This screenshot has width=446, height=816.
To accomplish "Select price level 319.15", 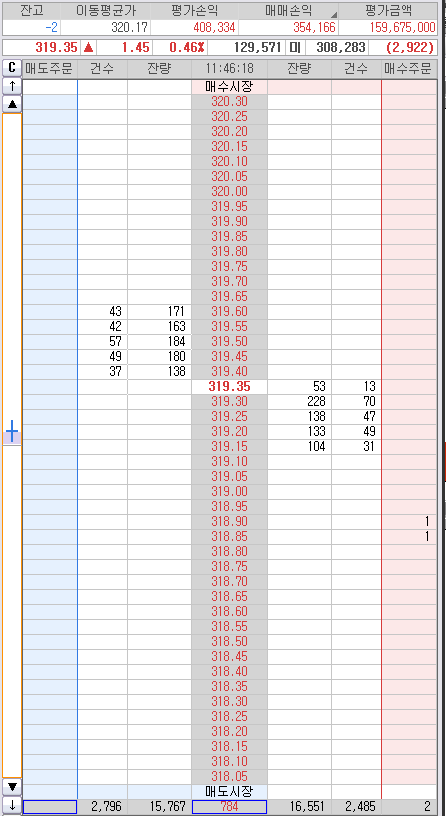I will pos(230,447).
